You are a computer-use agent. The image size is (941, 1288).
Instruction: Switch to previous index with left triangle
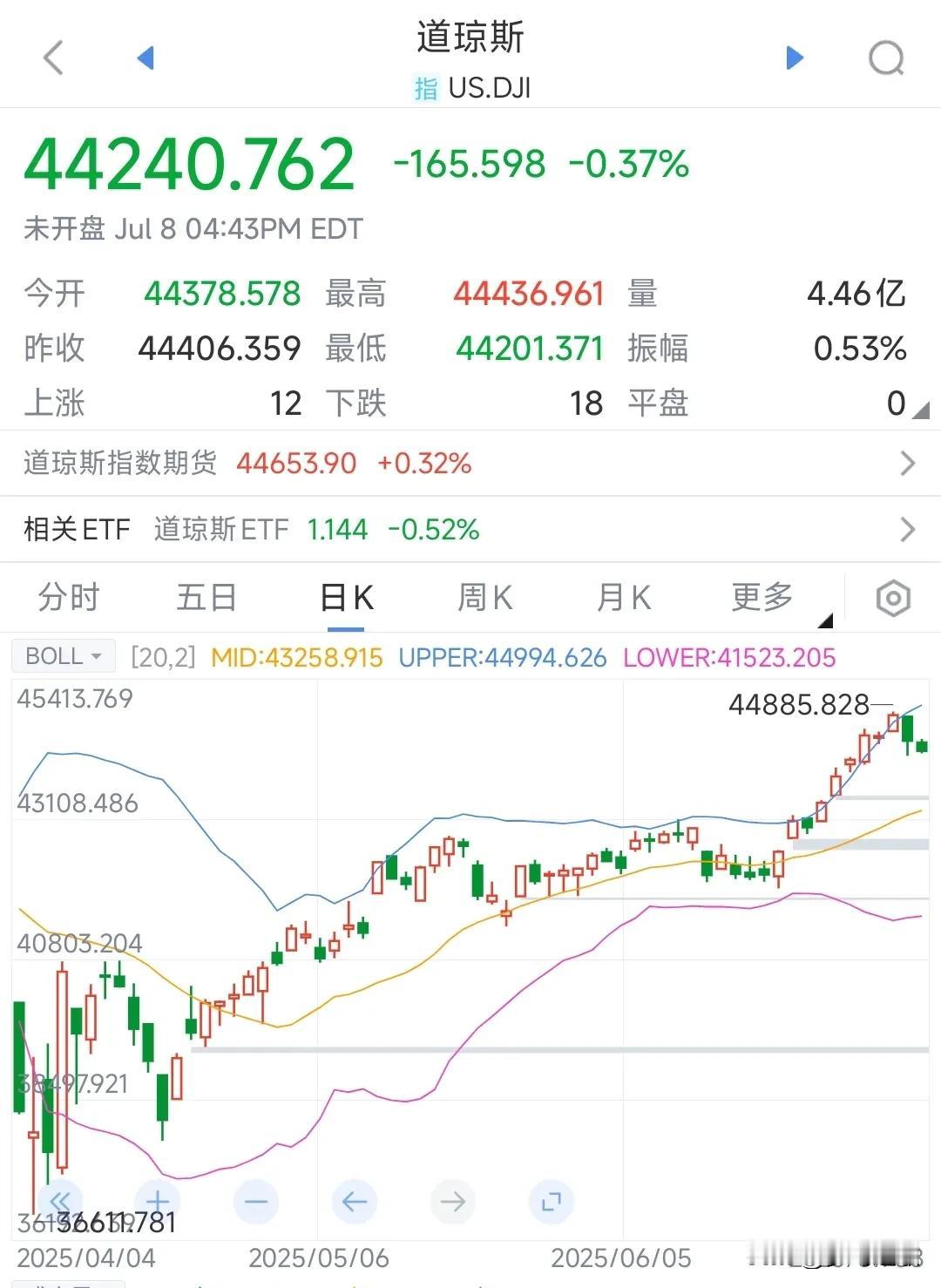[146, 58]
